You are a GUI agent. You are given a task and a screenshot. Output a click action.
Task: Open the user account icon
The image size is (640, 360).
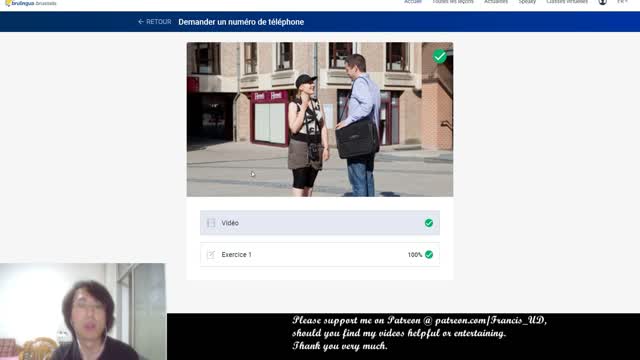click(x=602, y=2)
